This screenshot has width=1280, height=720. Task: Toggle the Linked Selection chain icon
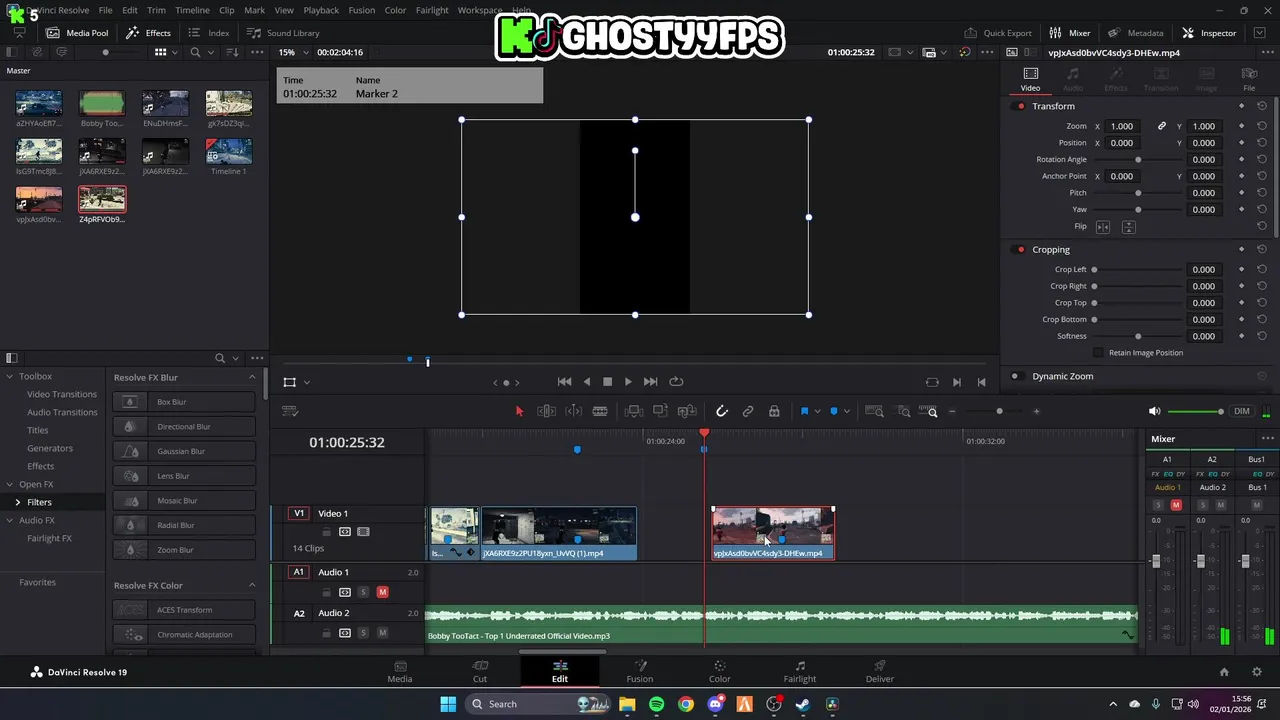point(748,411)
